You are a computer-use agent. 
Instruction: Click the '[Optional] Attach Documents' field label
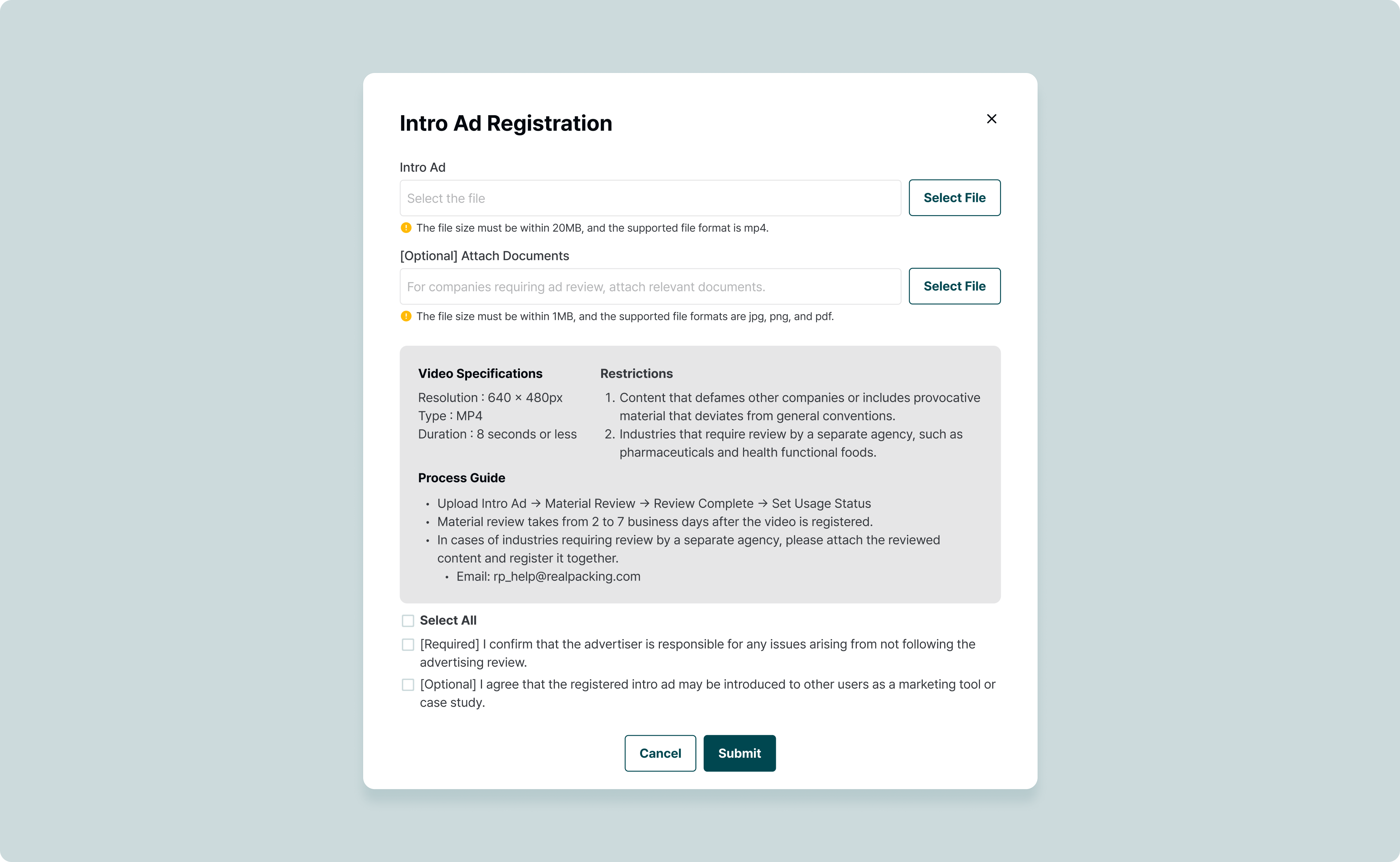(484, 256)
